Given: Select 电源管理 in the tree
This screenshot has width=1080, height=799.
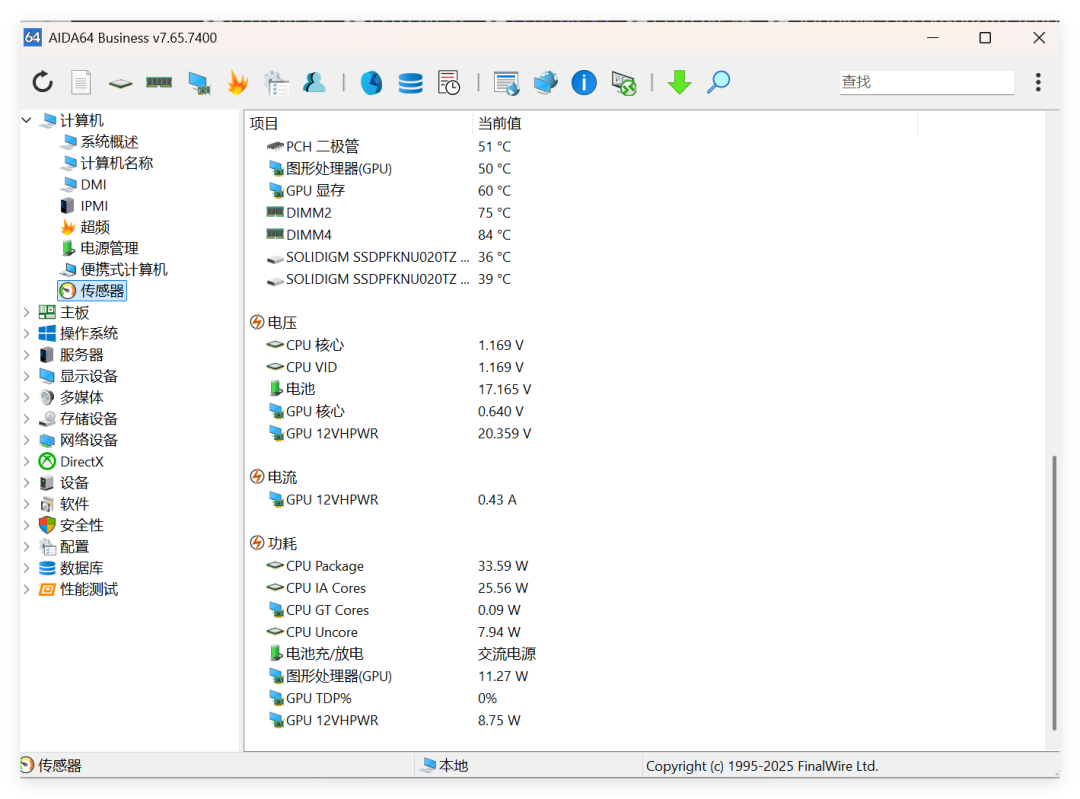Looking at the screenshot, I should point(109,248).
